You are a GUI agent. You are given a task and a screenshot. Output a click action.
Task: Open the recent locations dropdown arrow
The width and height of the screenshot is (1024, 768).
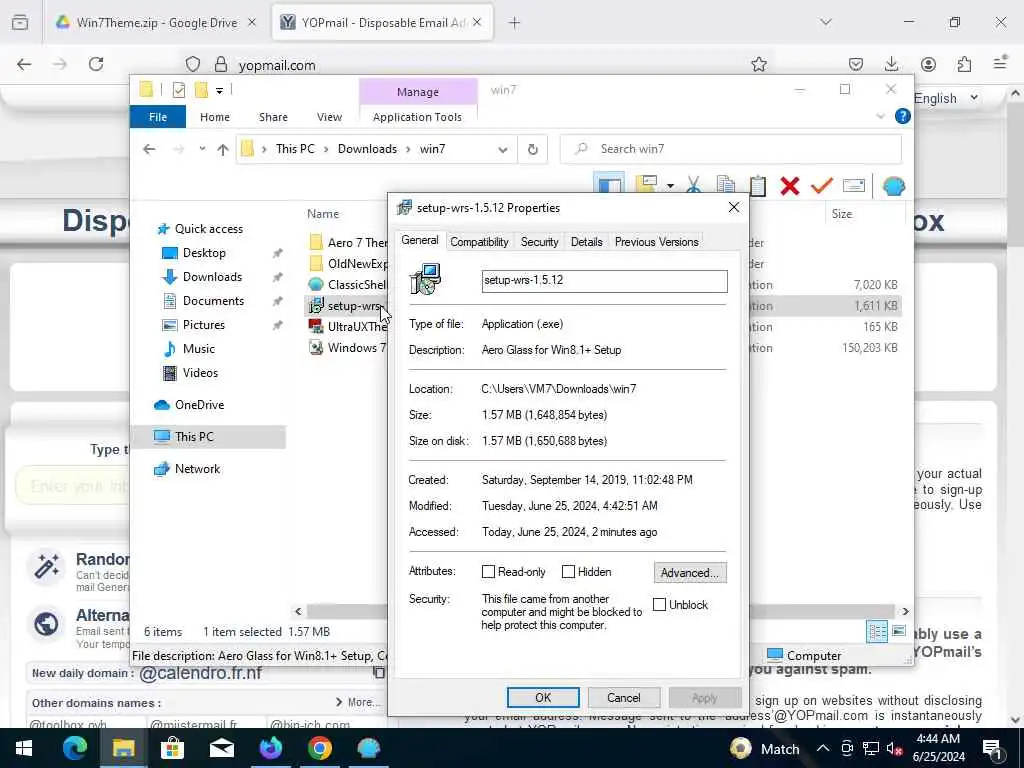[x=202, y=150]
